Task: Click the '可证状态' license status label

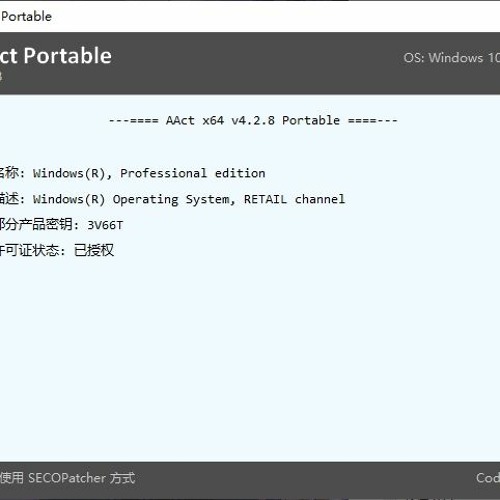Action: tap(32, 250)
